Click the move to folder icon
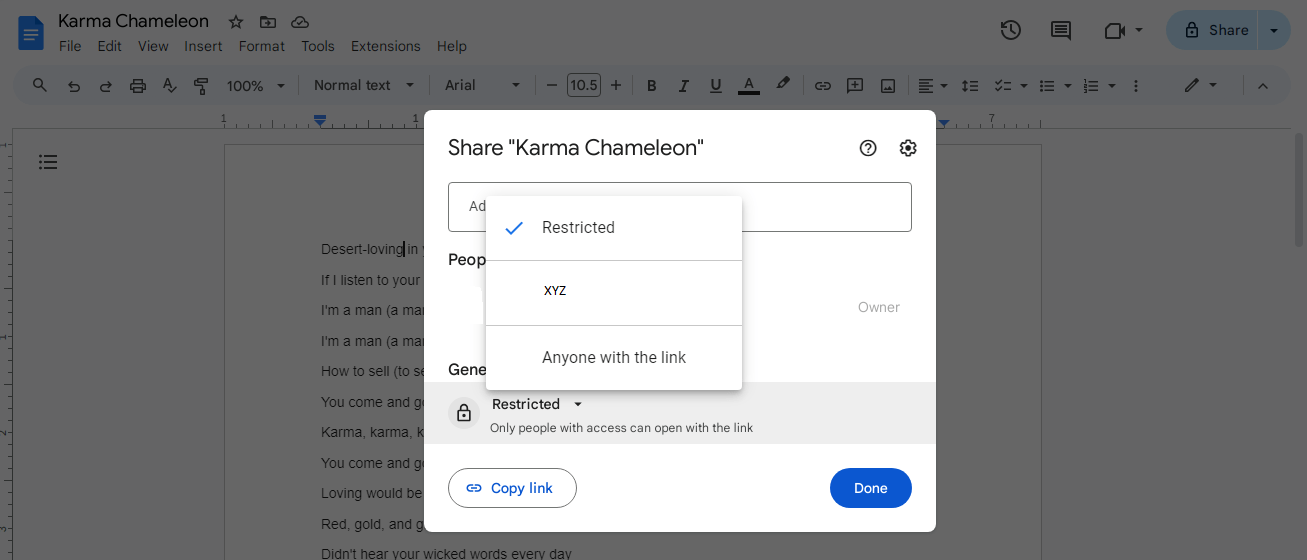The height and width of the screenshot is (560, 1307). click(x=267, y=22)
